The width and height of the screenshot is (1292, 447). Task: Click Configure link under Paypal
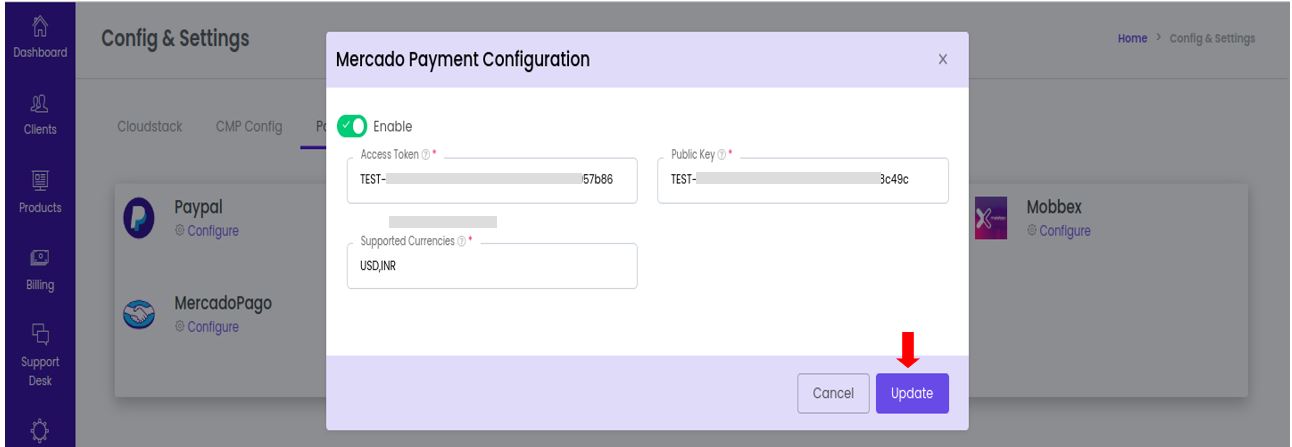coord(207,231)
